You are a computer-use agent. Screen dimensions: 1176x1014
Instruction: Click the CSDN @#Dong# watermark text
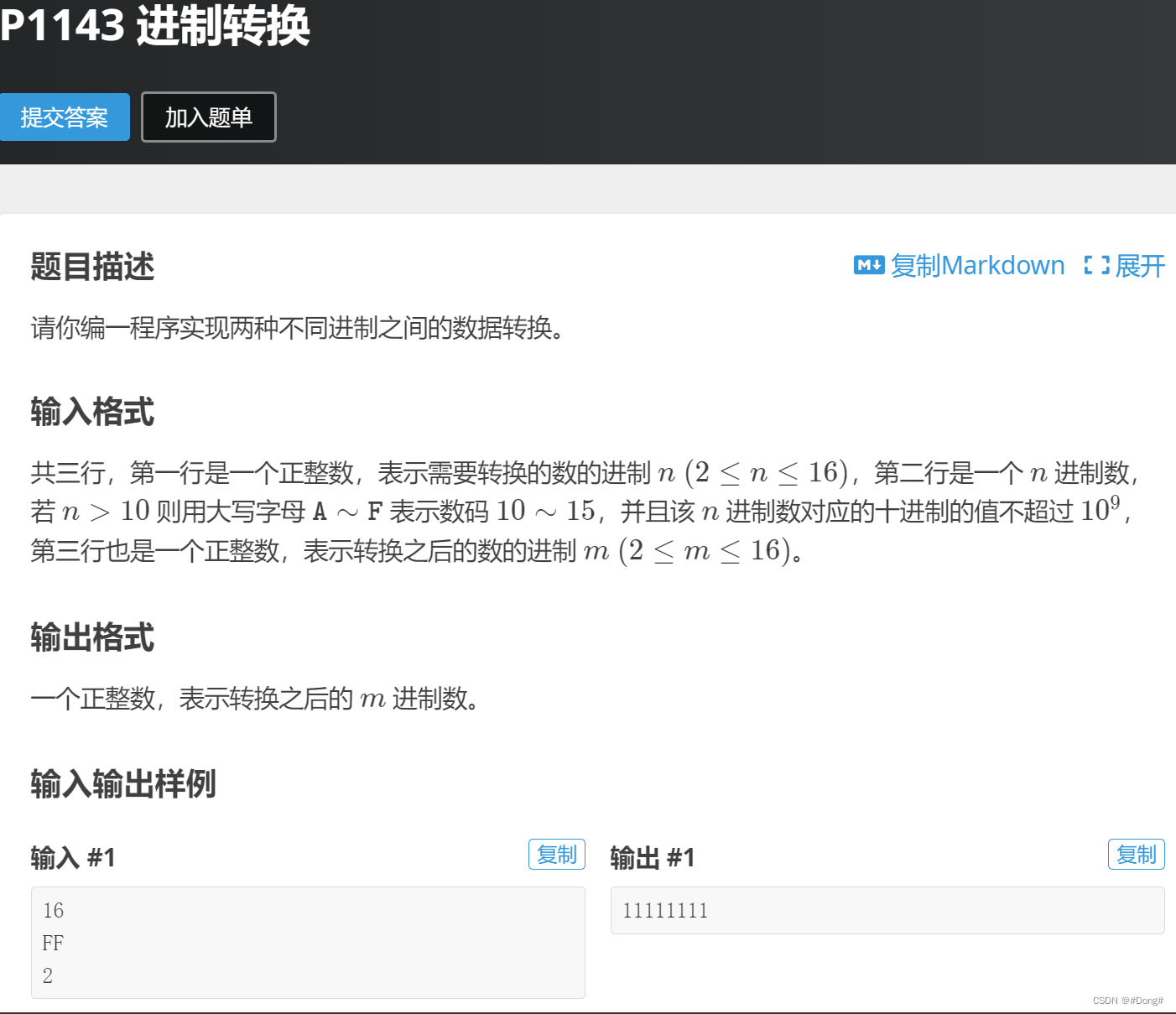(1127, 999)
